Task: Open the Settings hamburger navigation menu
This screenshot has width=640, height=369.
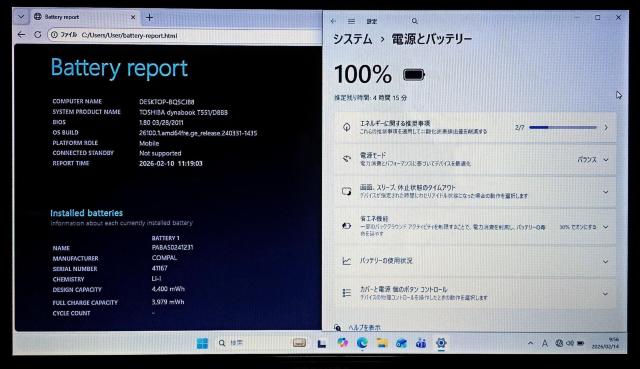Action: [x=351, y=21]
